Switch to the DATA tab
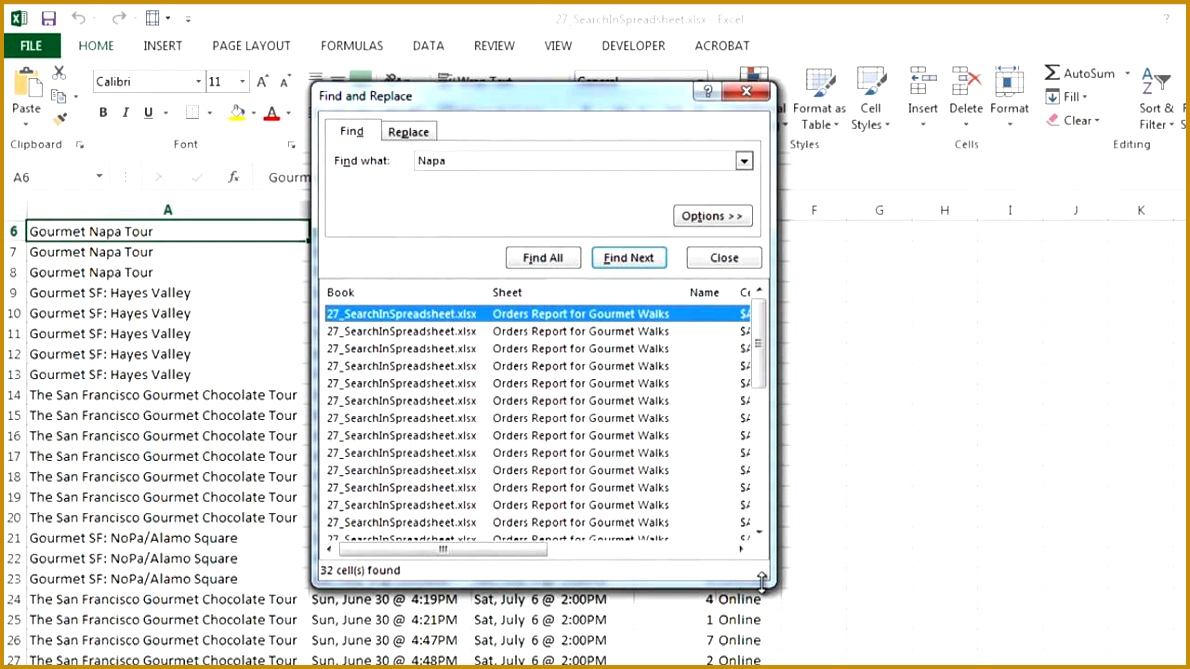Viewport: 1190px width, 669px height. [428, 46]
